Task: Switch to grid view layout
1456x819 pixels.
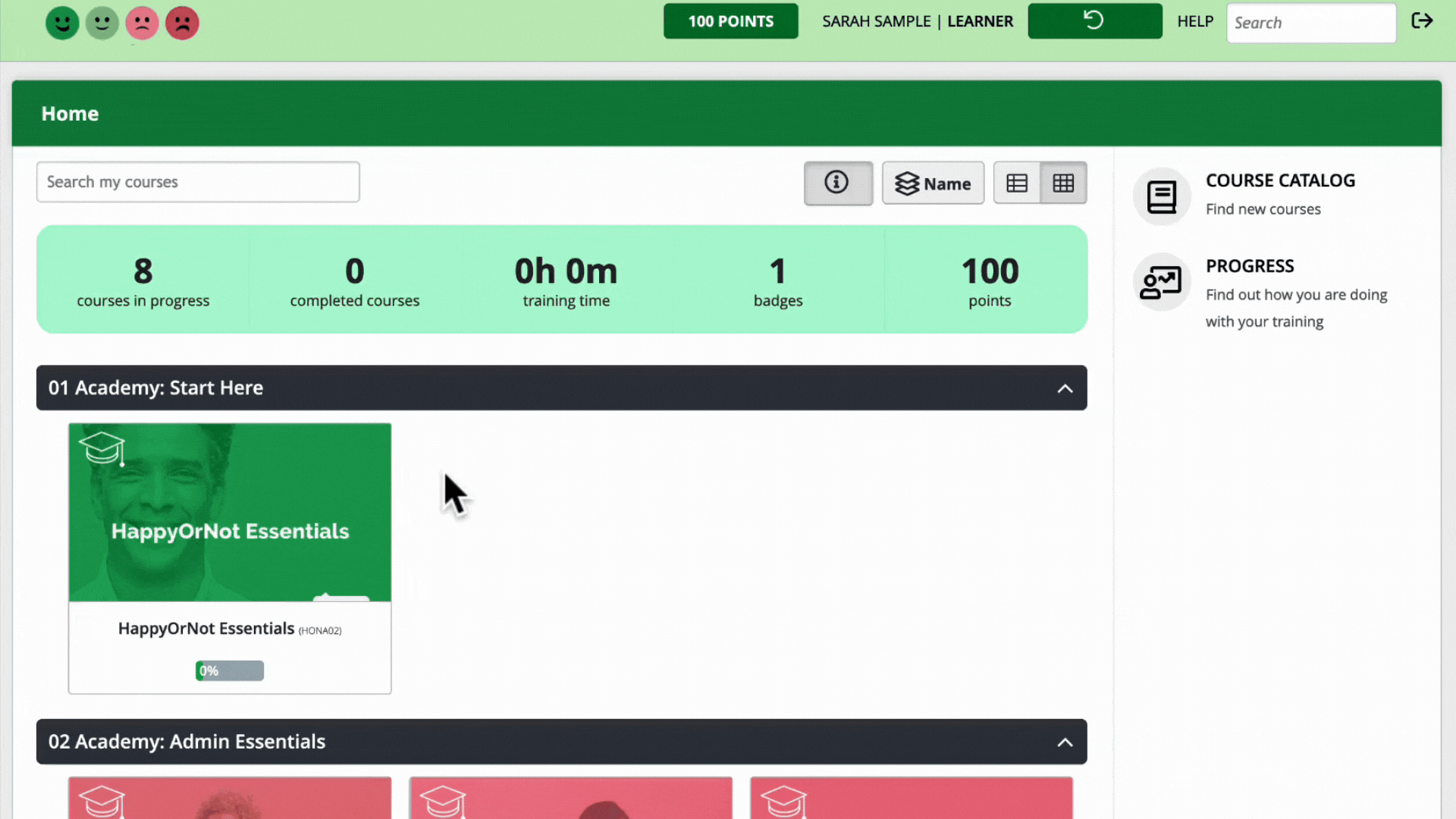Action: [1063, 183]
